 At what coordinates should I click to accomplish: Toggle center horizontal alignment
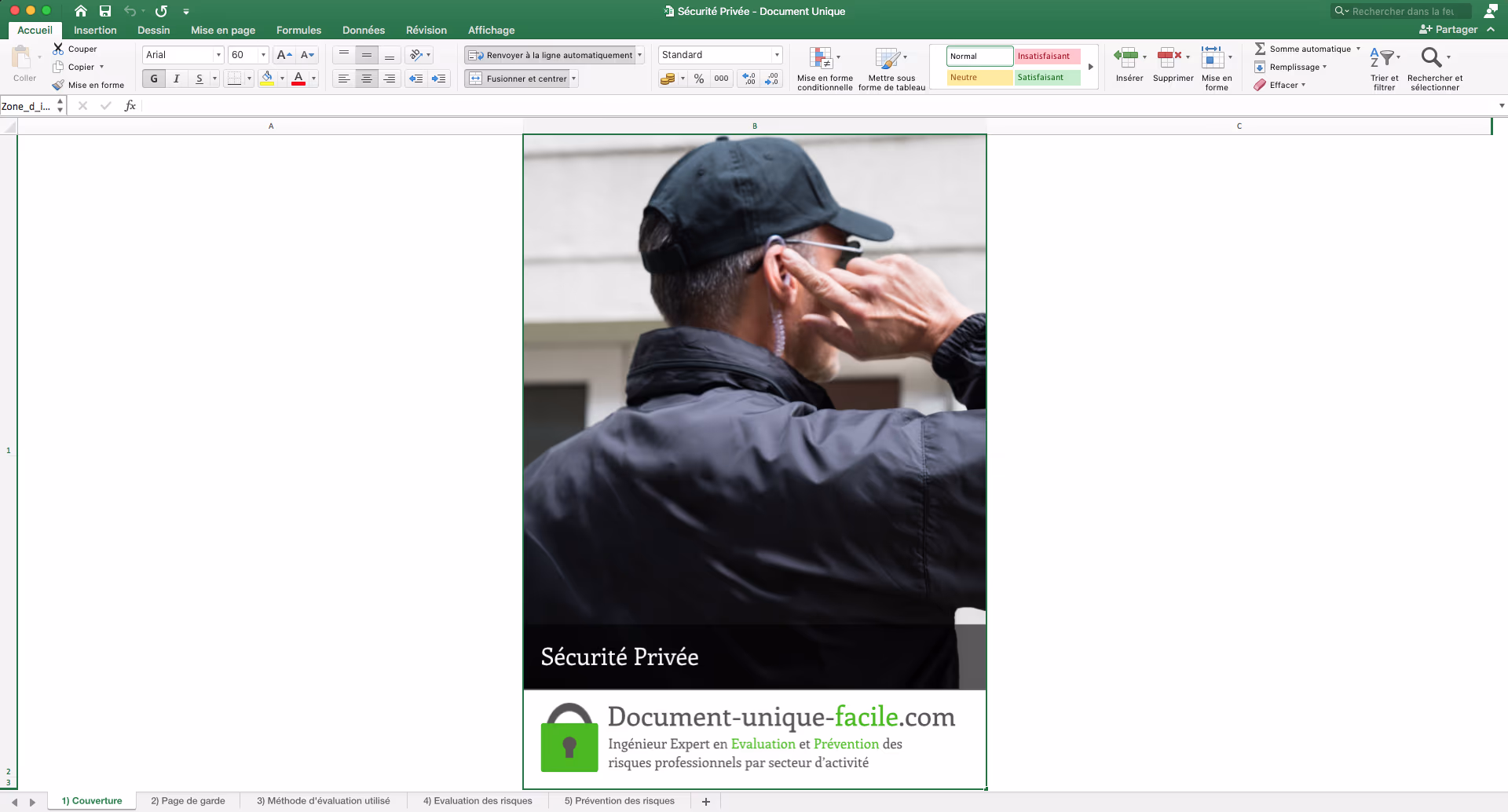[367, 79]
